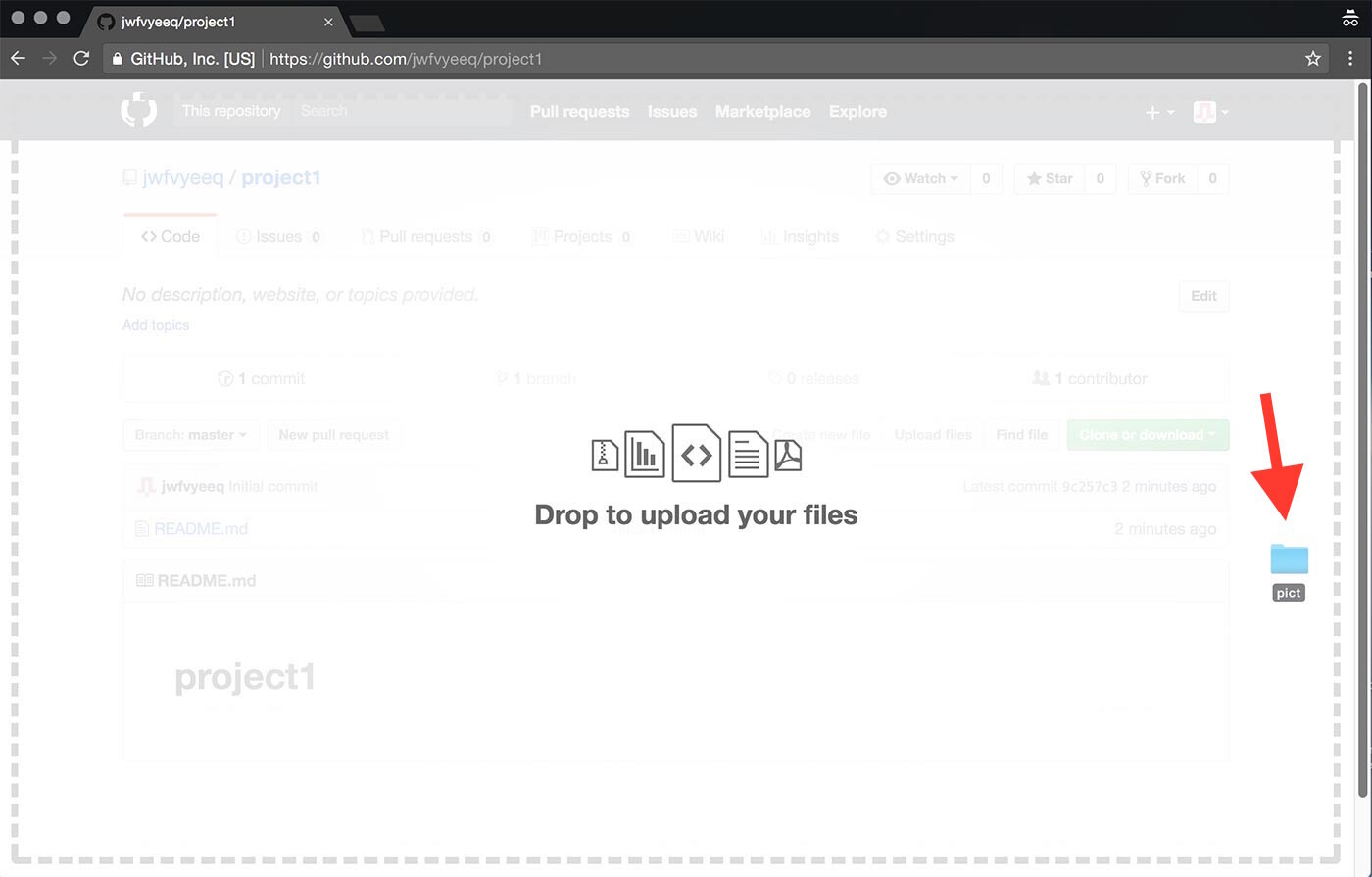Image resolution: width=1372 pixels, height=877 pixels.
Task: Open the 1 commit link
Action: coord(262,378)
